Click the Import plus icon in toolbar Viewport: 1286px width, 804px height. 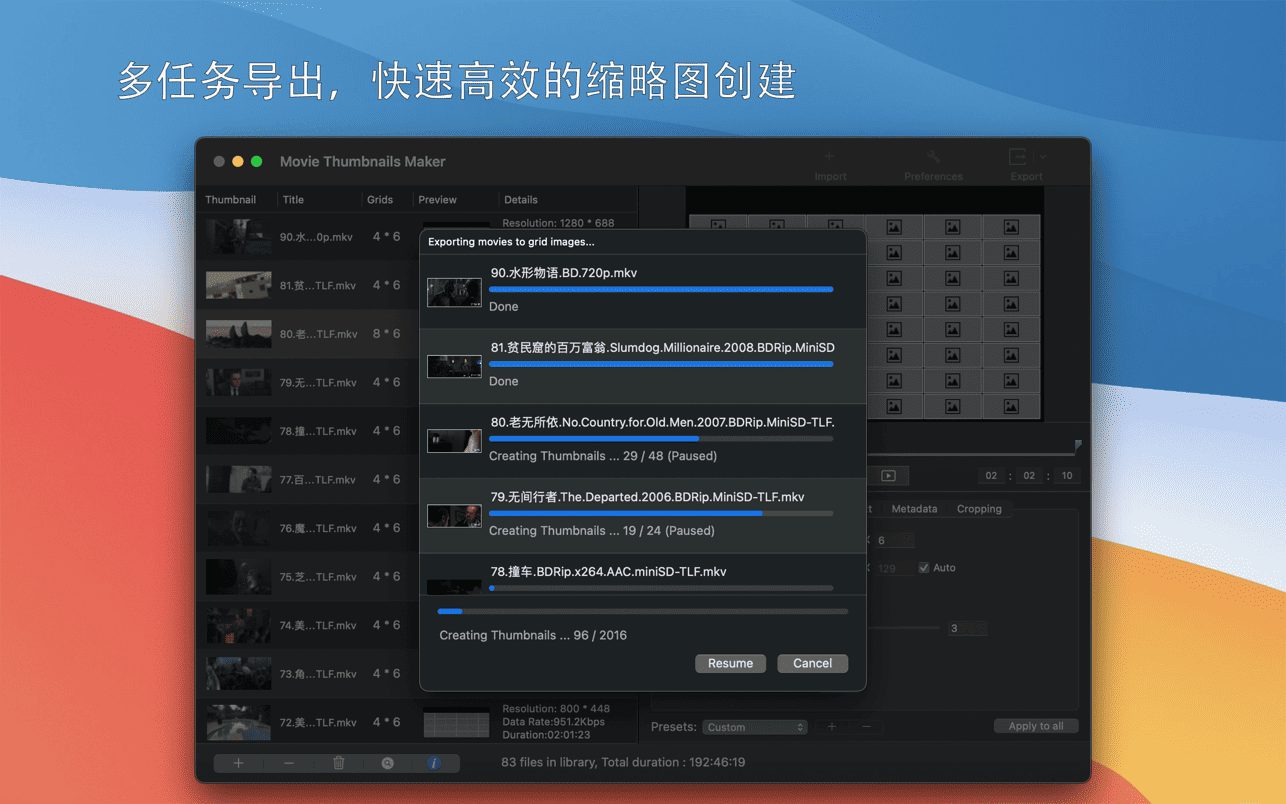click(x=829, y=157)
